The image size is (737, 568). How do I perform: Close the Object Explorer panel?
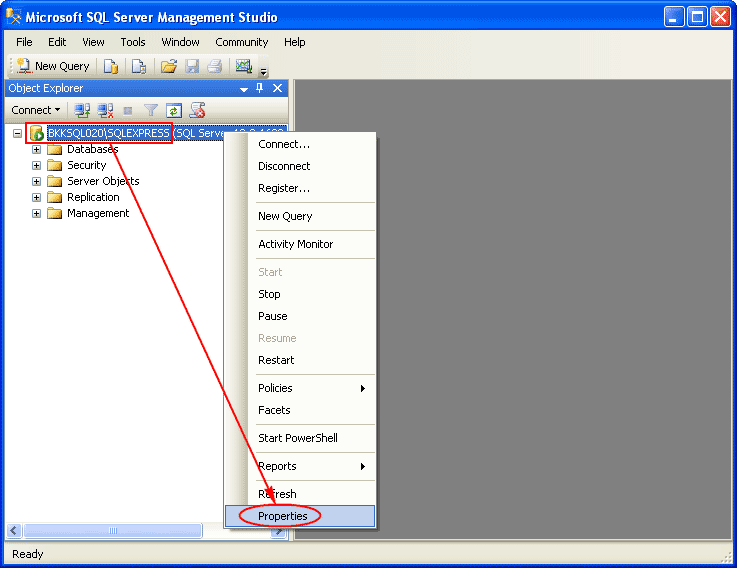coord(277,88)
